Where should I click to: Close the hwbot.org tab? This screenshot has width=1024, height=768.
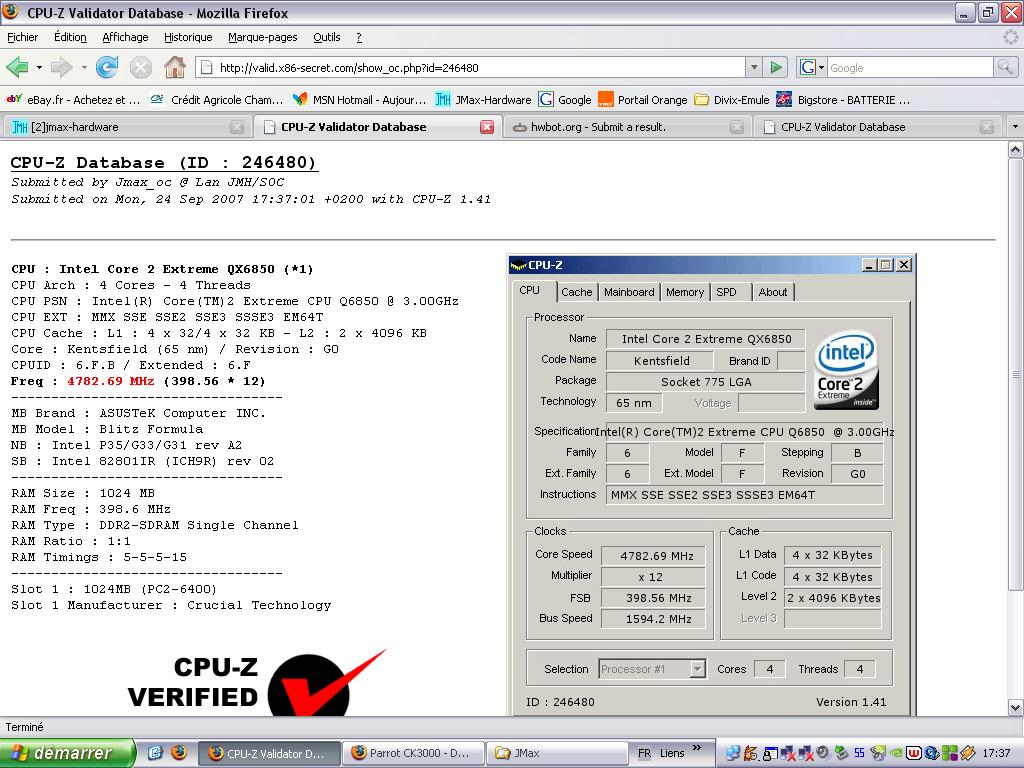[737, 127]
